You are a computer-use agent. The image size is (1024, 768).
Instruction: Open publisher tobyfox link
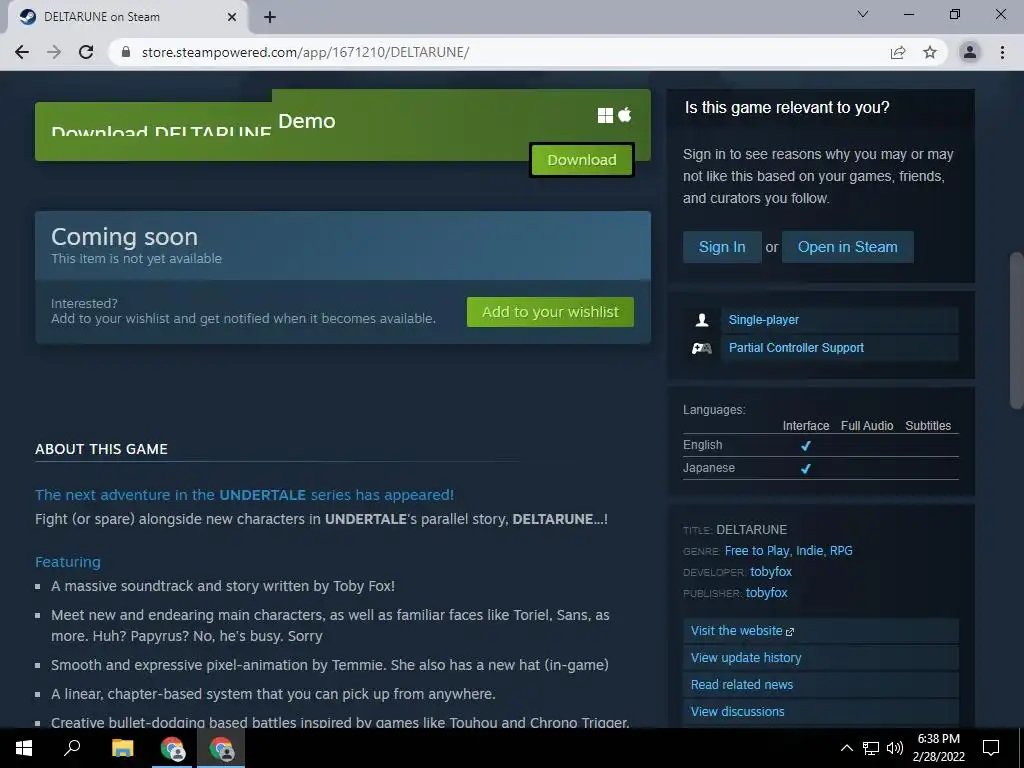click(766, 593)
